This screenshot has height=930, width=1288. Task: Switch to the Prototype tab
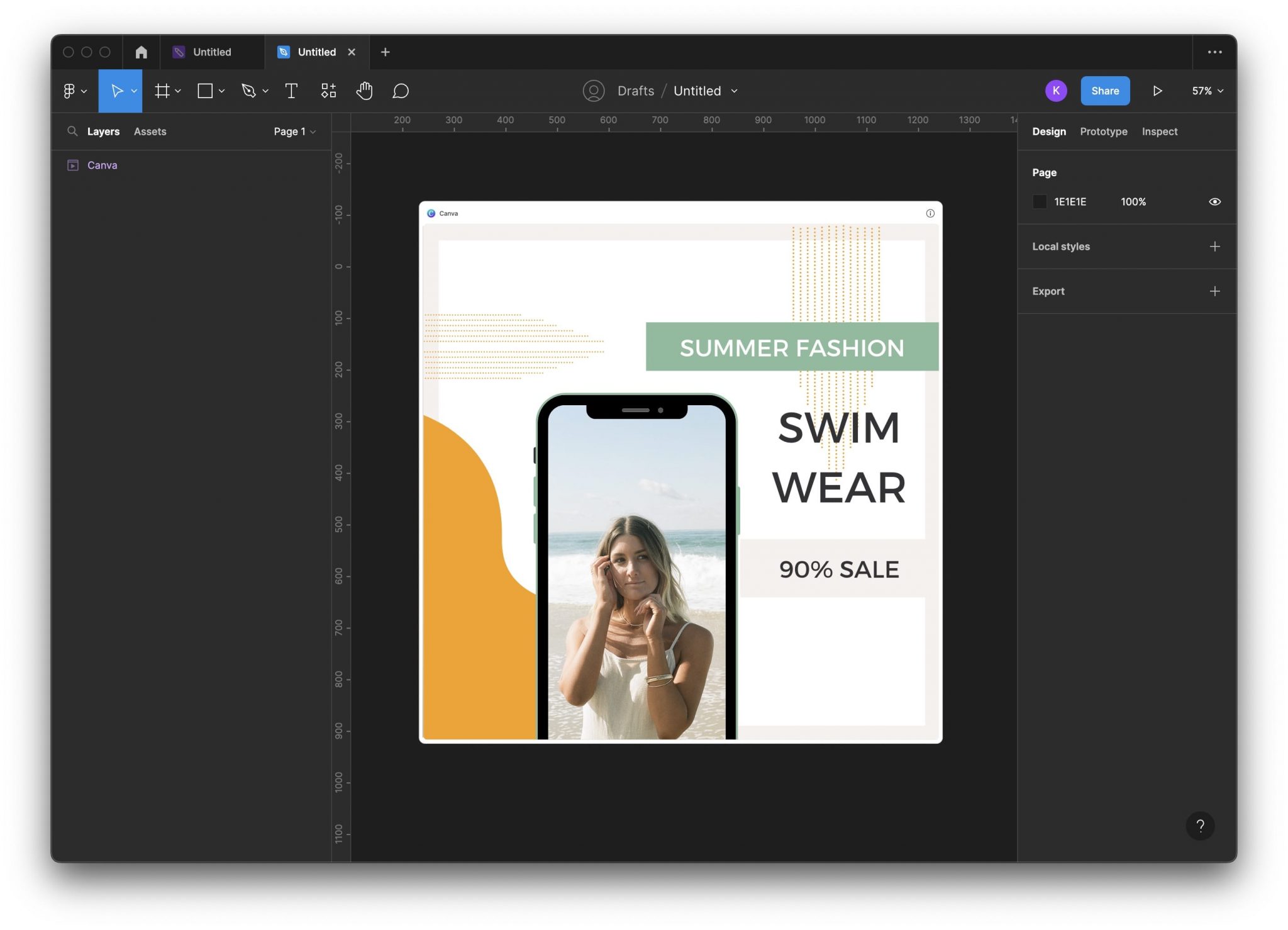pos(1104,132)
